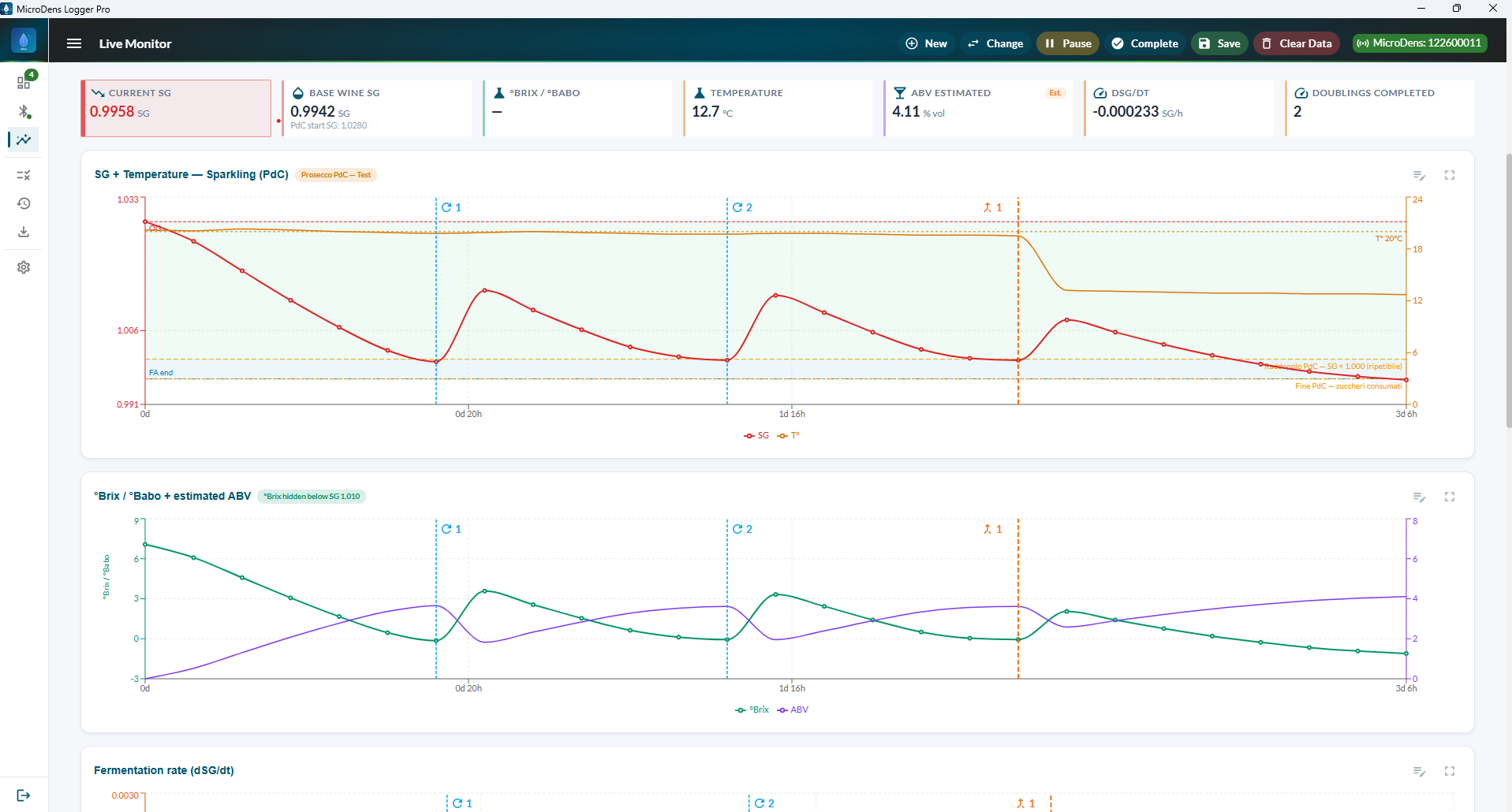
Task: Toggle the SG series in chart legend
Action: (x=756, y=435)
